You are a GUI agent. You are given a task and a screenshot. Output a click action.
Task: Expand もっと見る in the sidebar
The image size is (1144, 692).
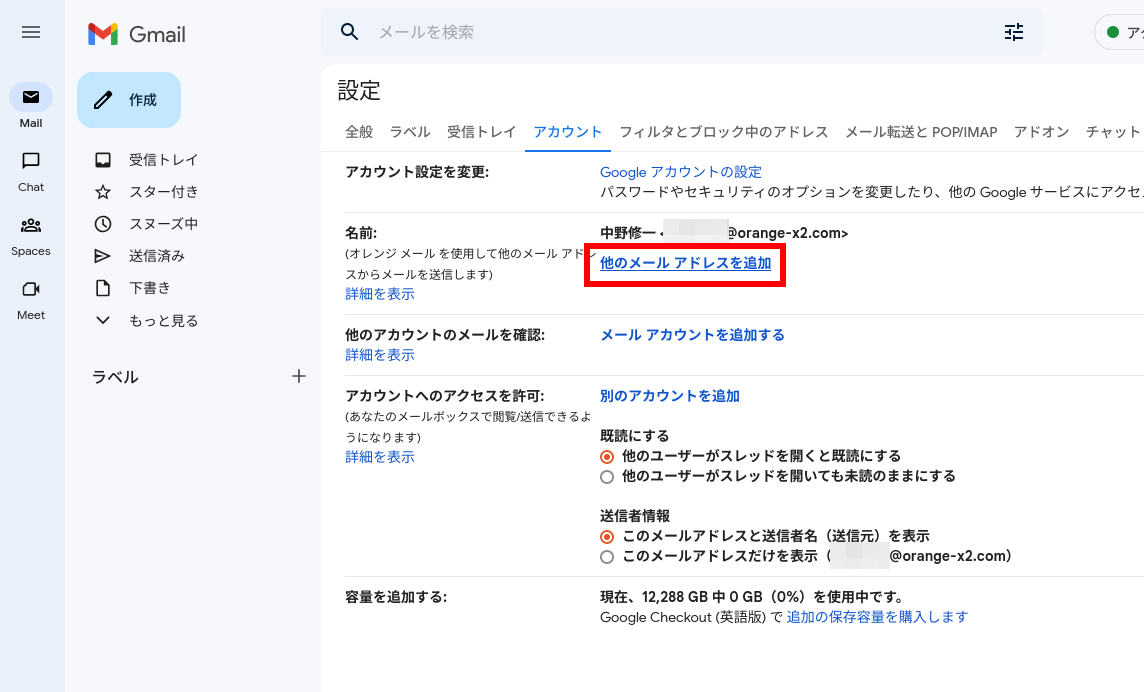click(148, 321)
